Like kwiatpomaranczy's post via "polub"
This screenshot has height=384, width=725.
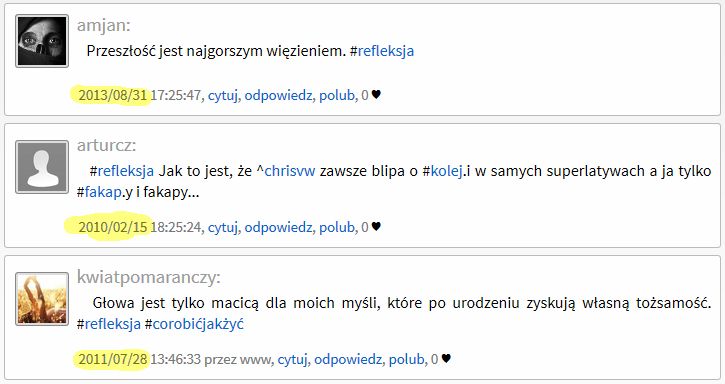coord(407,359)
